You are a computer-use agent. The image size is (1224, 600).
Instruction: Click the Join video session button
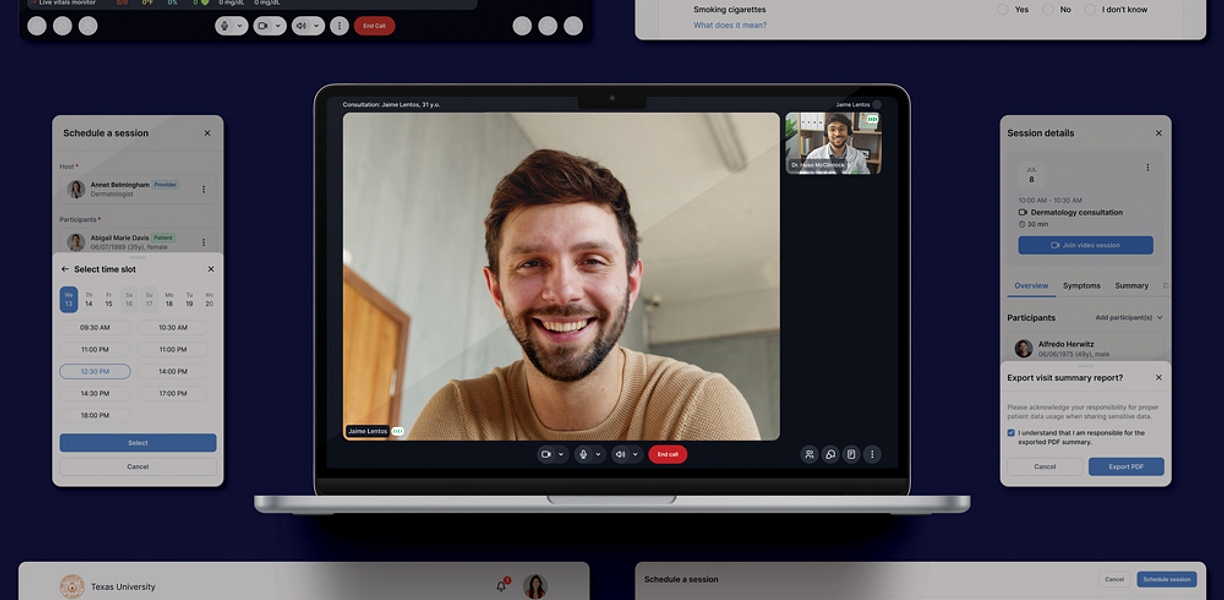(1085, 245)
